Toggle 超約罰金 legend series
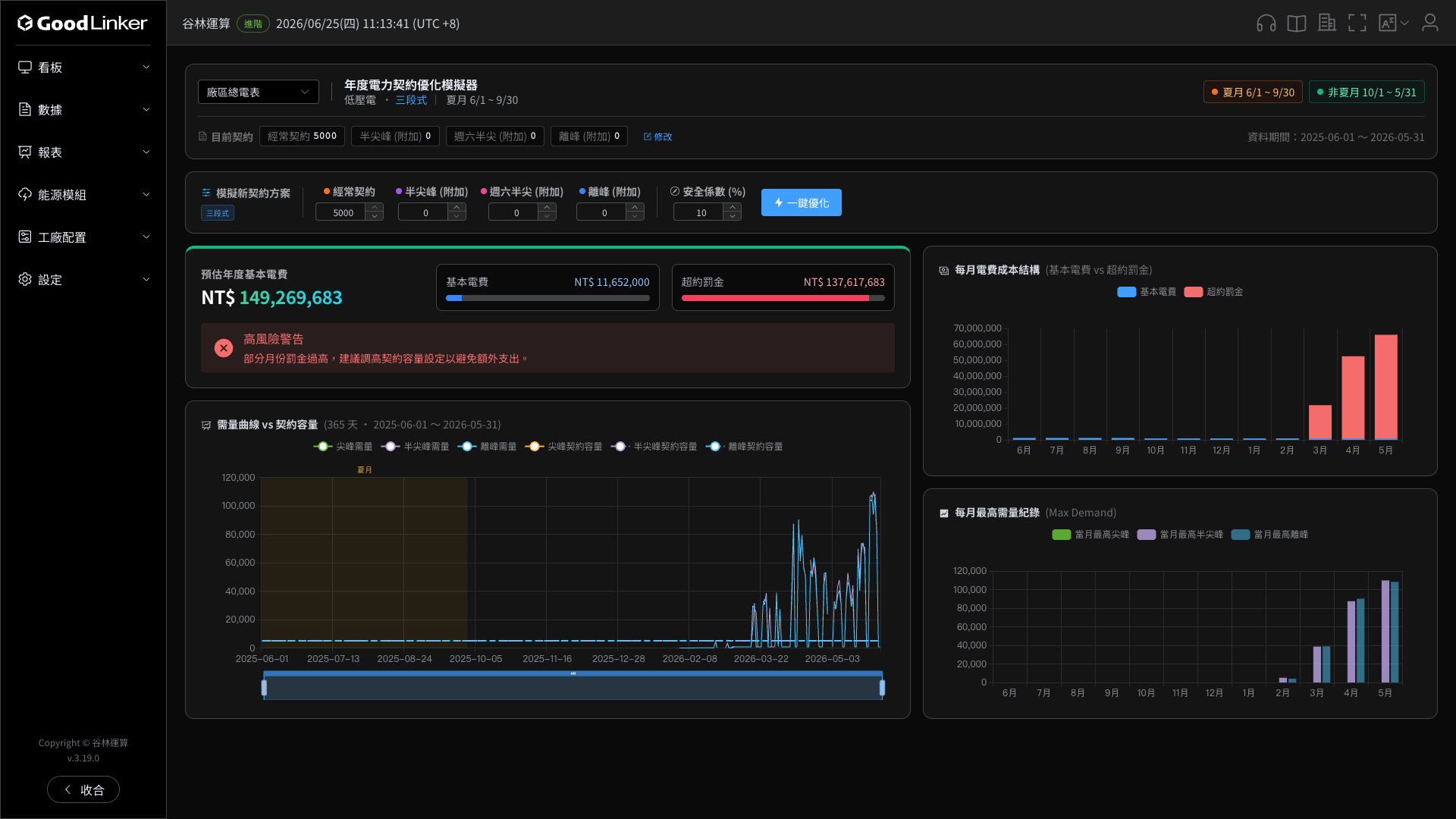The image size is (1456, 819). [x=1213, y=292]
